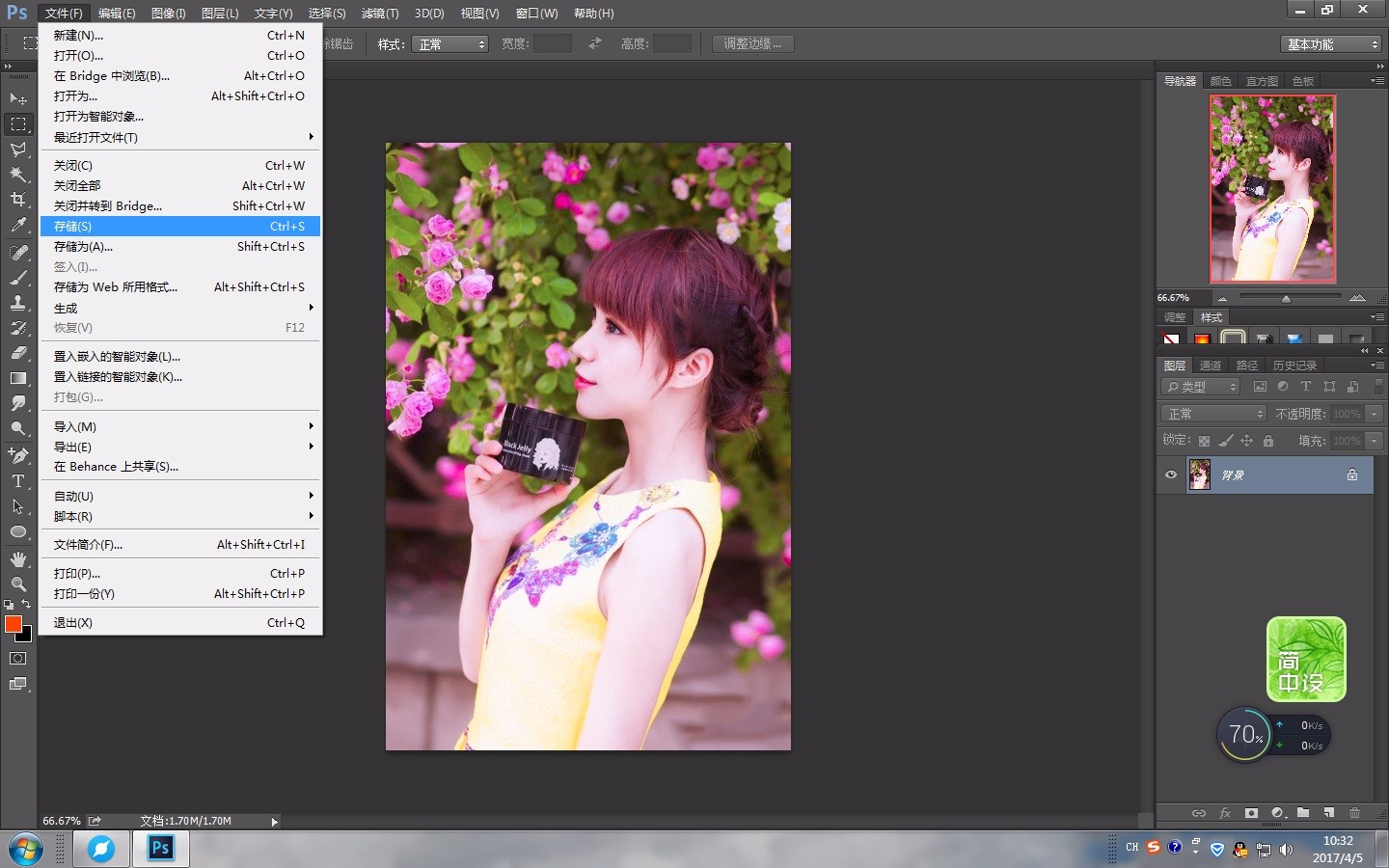
Task: Reset default foreground and background colors
Action: 9,605
